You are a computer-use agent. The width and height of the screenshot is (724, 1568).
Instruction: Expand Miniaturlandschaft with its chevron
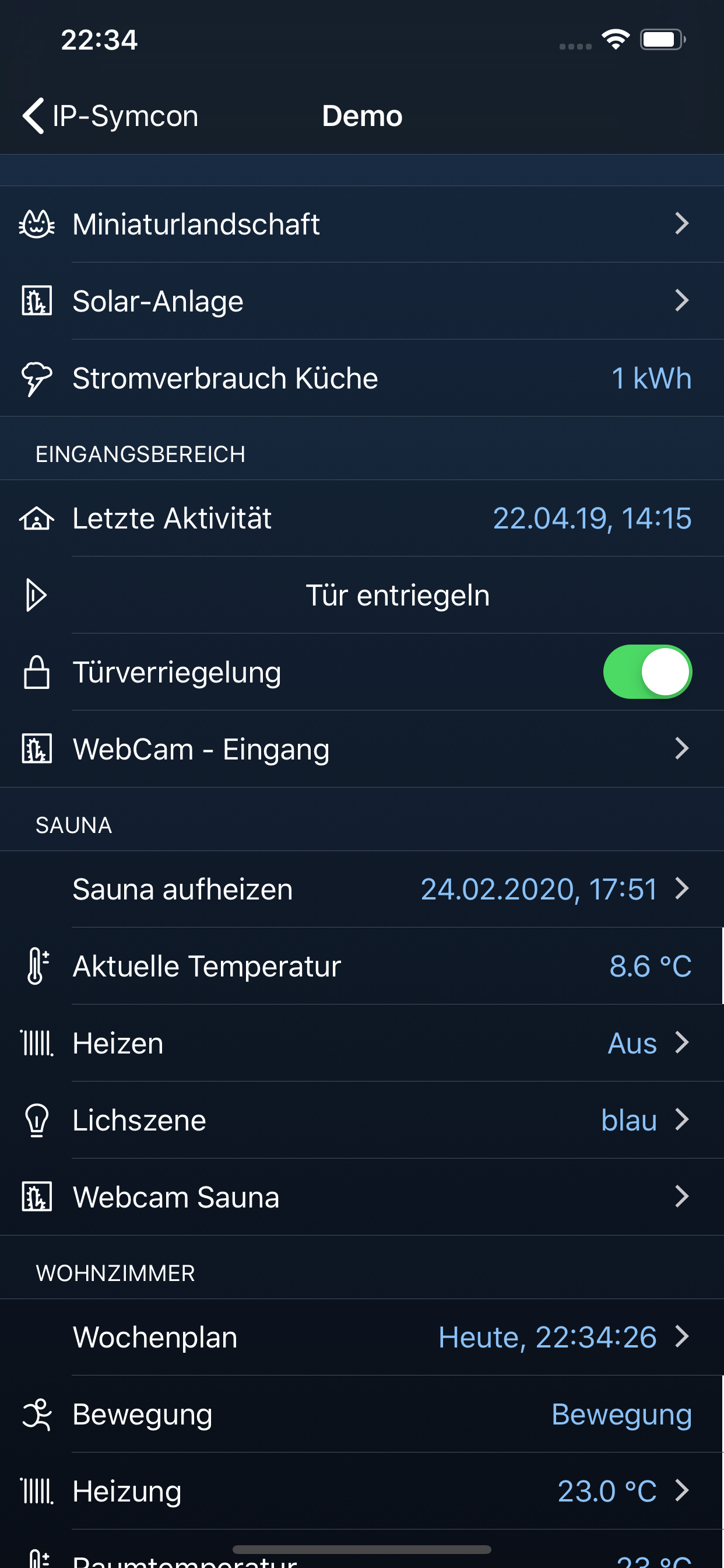681,224
